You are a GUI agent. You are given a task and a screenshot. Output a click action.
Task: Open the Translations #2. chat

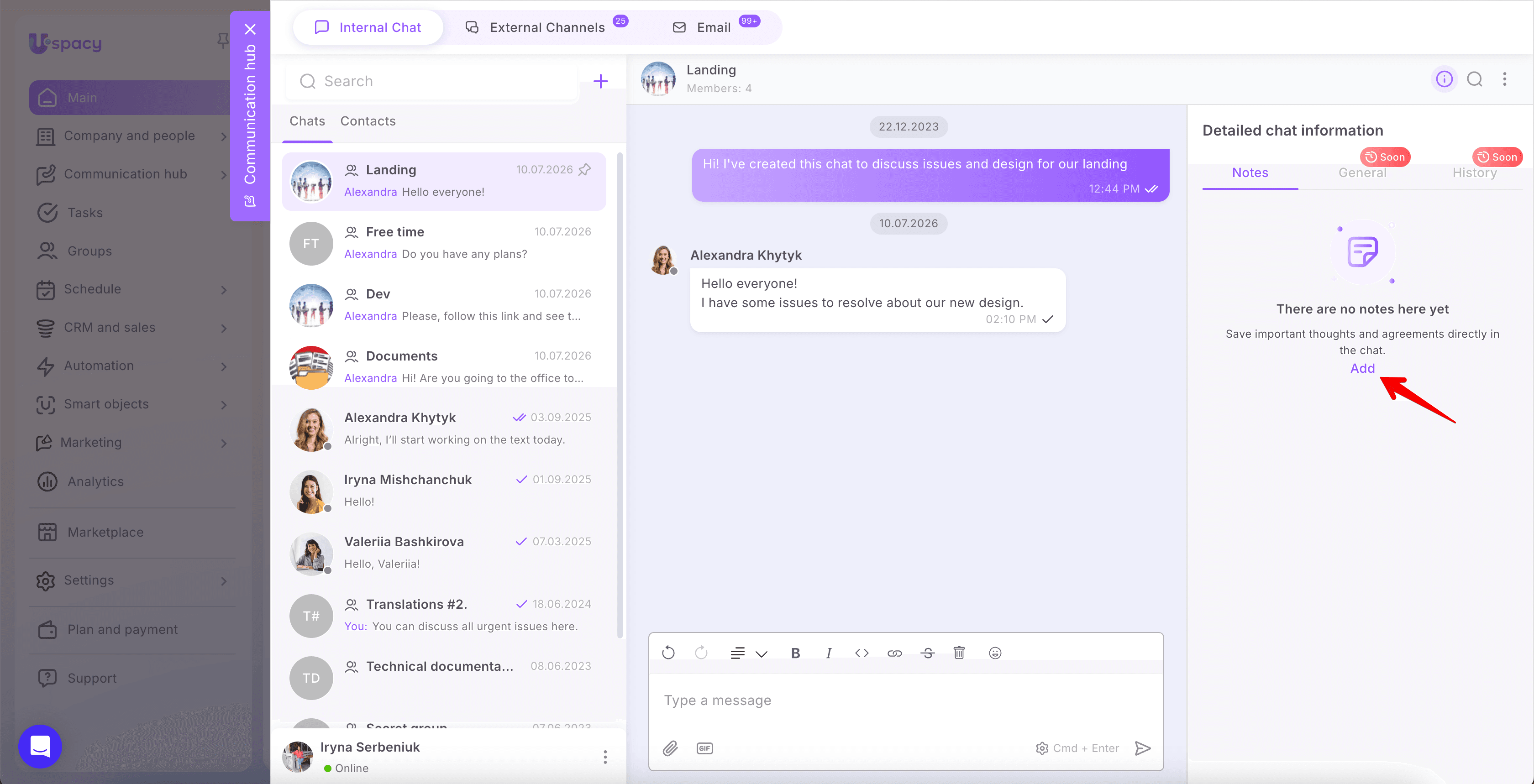click(x=444, y=616)
